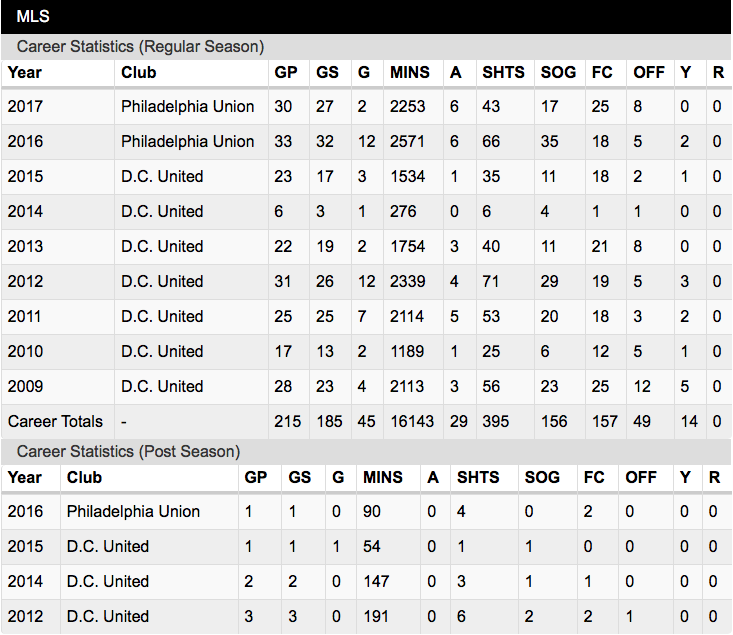Viewport: 733px width, 635px height.
Task: Click the regular season OFF column header
Action: 649,72
